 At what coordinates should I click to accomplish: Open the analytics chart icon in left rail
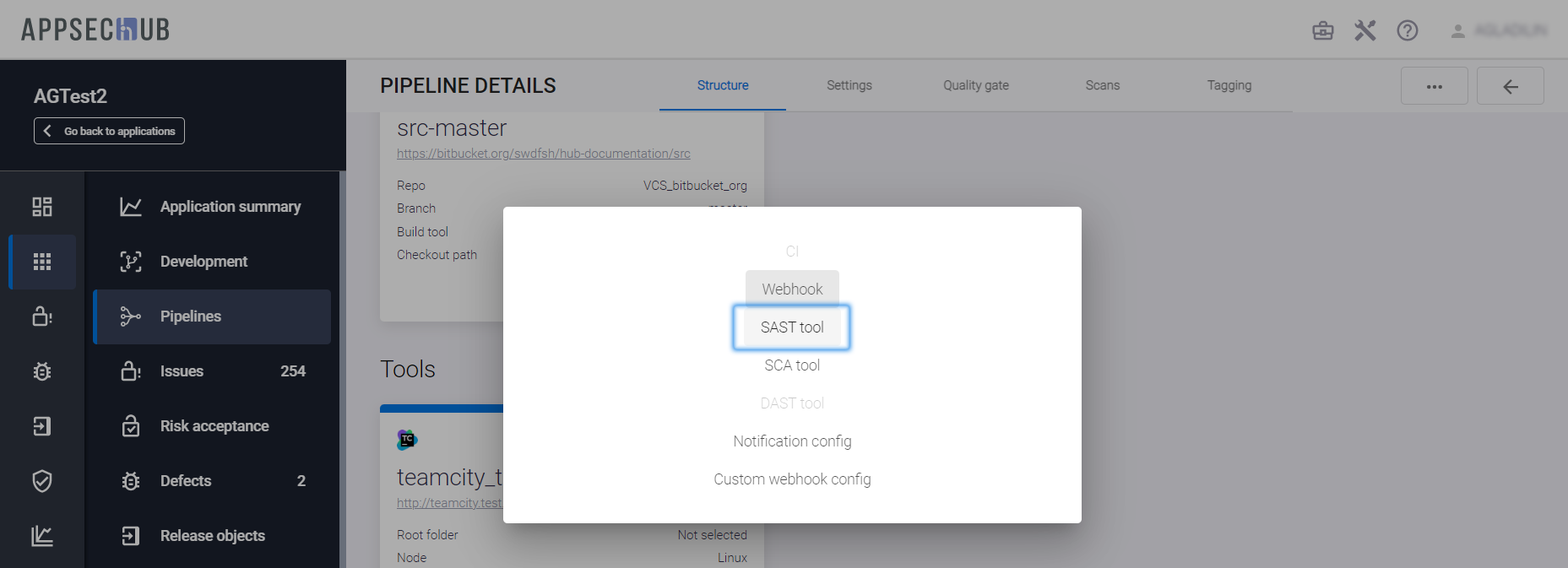point(42,536)
